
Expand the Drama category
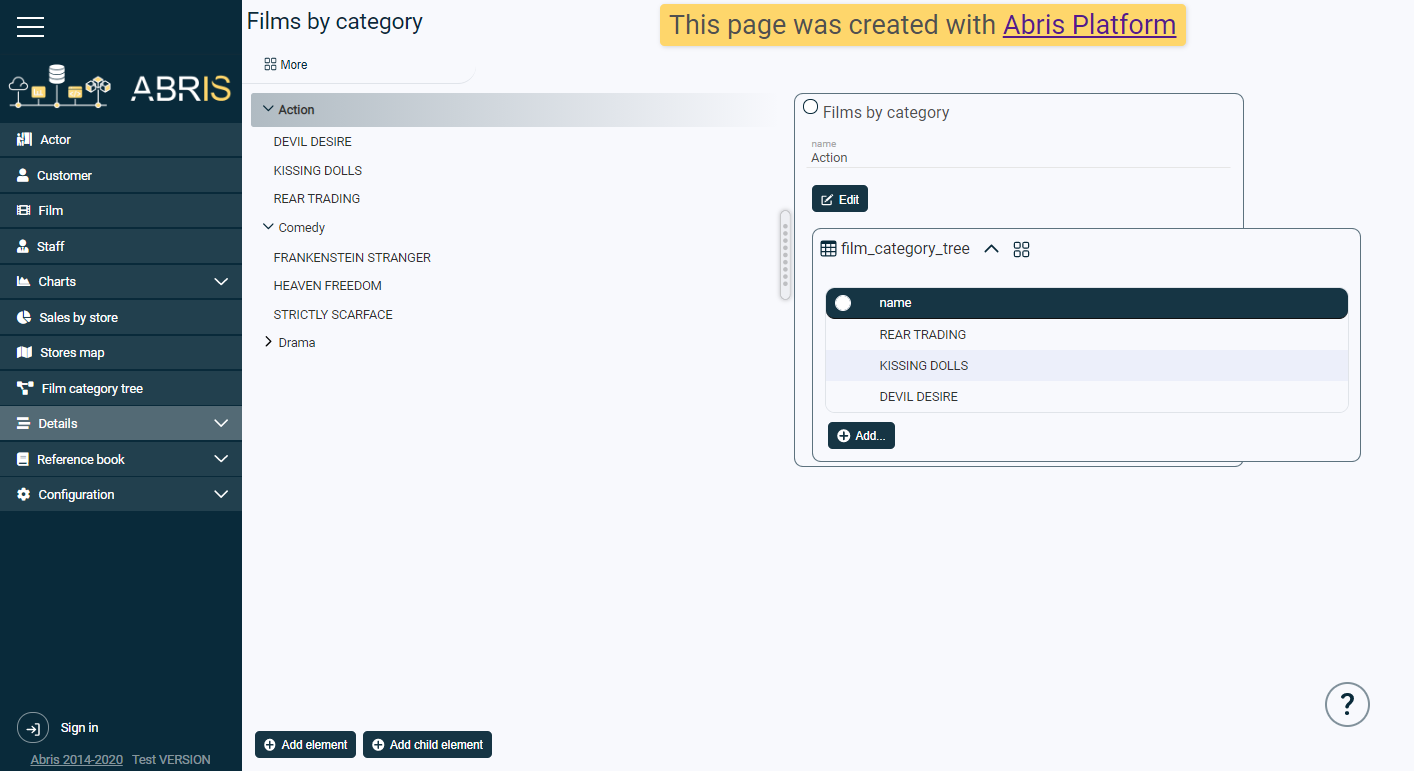267,342
